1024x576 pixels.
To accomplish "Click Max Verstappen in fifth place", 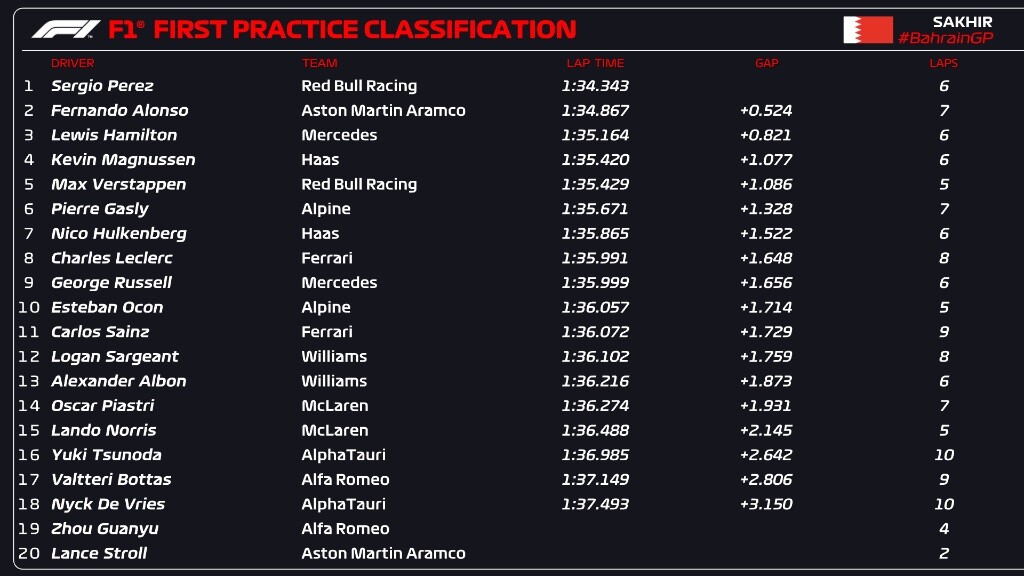I will tap(119, 184).
